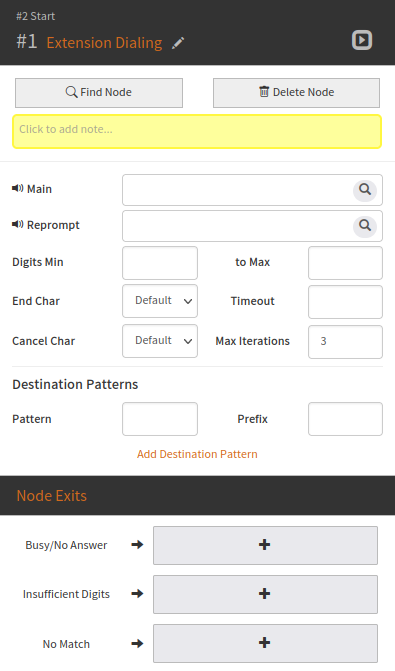The width and height of the screenshot is (395, 671).
Task: Click the speaker icon beside Main label
Action: (x=18, y=188)
